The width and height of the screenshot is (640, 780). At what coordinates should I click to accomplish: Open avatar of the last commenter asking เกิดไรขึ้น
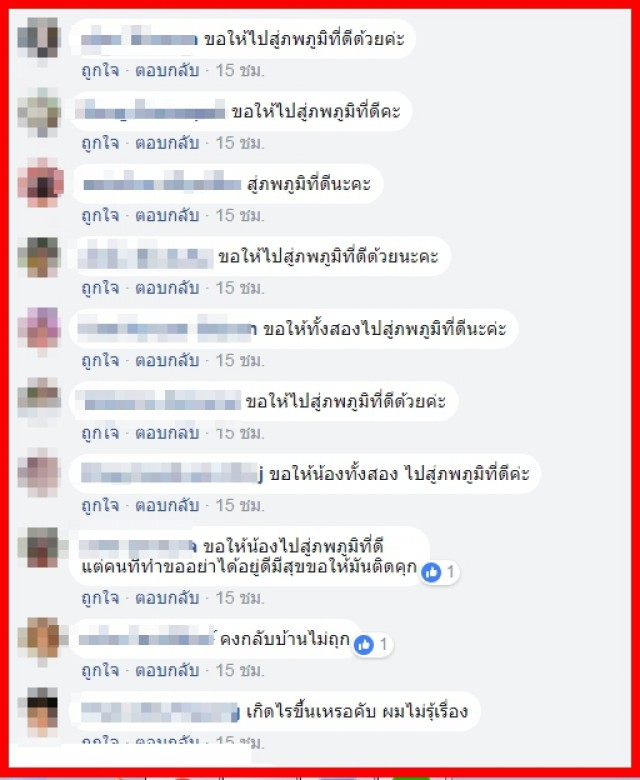point(39,711)
